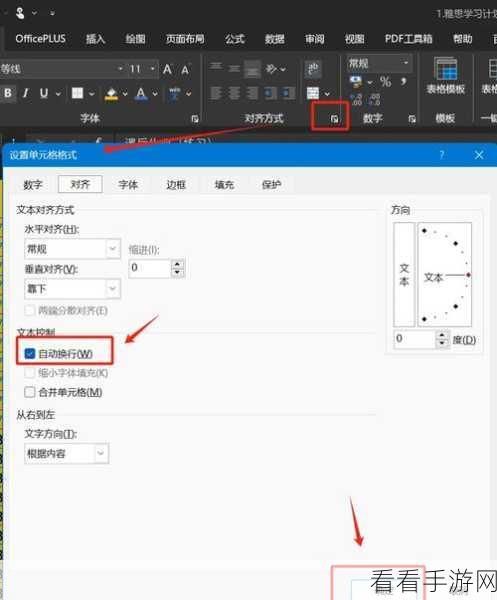Viewport: 497px width, 600px height.
Task: Switch to the 数字 tab in dialog
Action: (x=33, y=185)
